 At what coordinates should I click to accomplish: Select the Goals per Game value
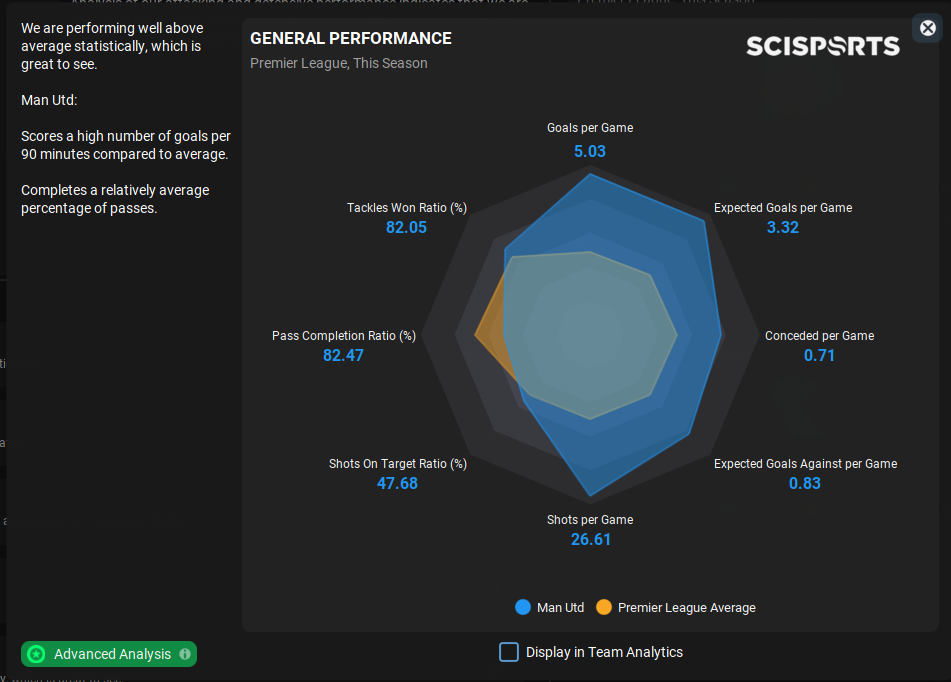pos(590,152)
